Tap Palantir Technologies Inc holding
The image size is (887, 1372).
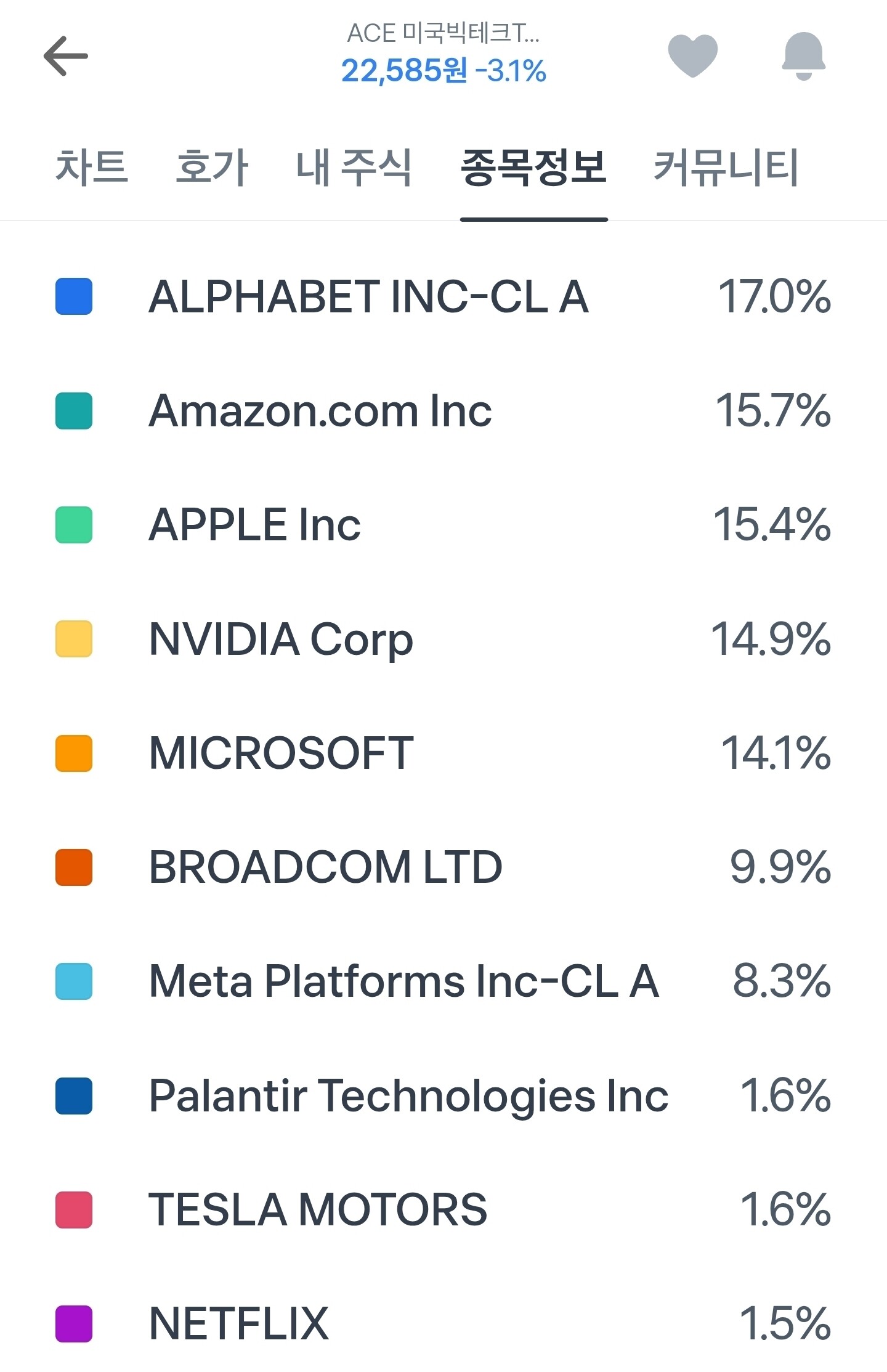[x=408, y=1095]
